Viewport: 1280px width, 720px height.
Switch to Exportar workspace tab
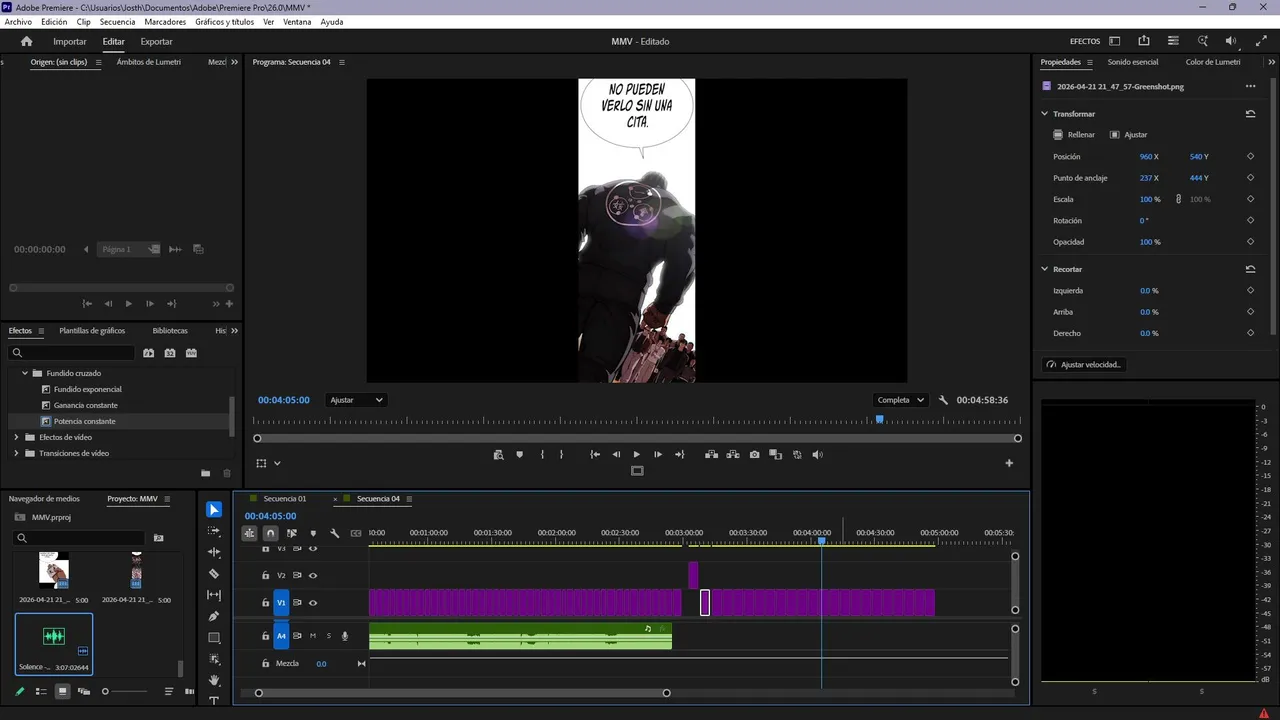(156, 42)
